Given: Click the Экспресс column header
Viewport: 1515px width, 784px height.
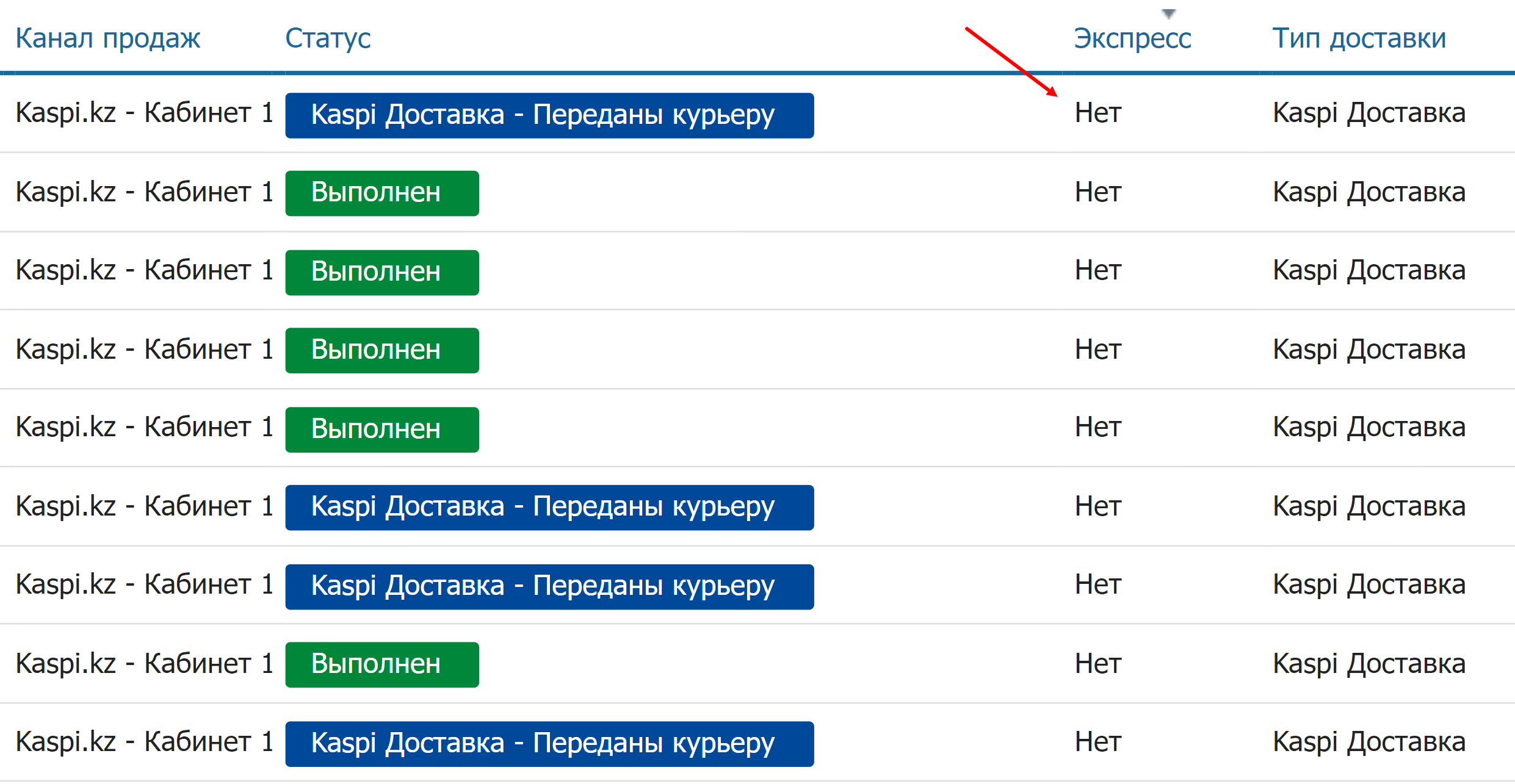Looking at the screenshot, I should (1132, 38).
